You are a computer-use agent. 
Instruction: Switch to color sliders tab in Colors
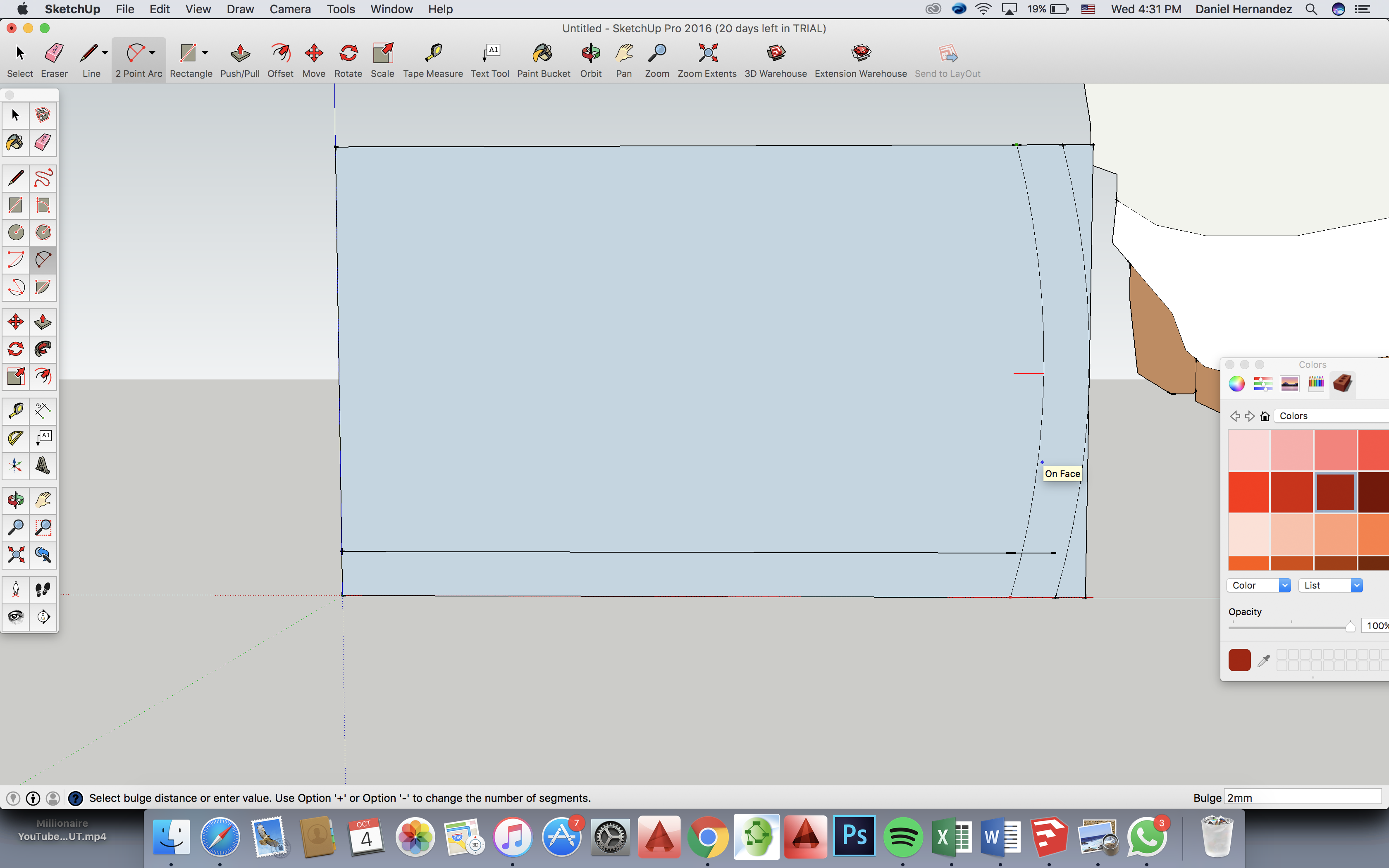coord(1263,384)
